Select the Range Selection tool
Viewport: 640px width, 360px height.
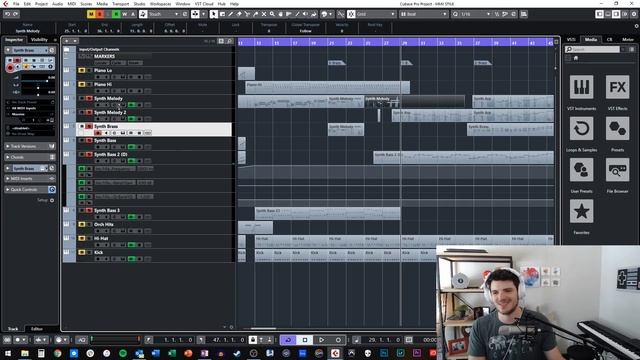[222, 14]
